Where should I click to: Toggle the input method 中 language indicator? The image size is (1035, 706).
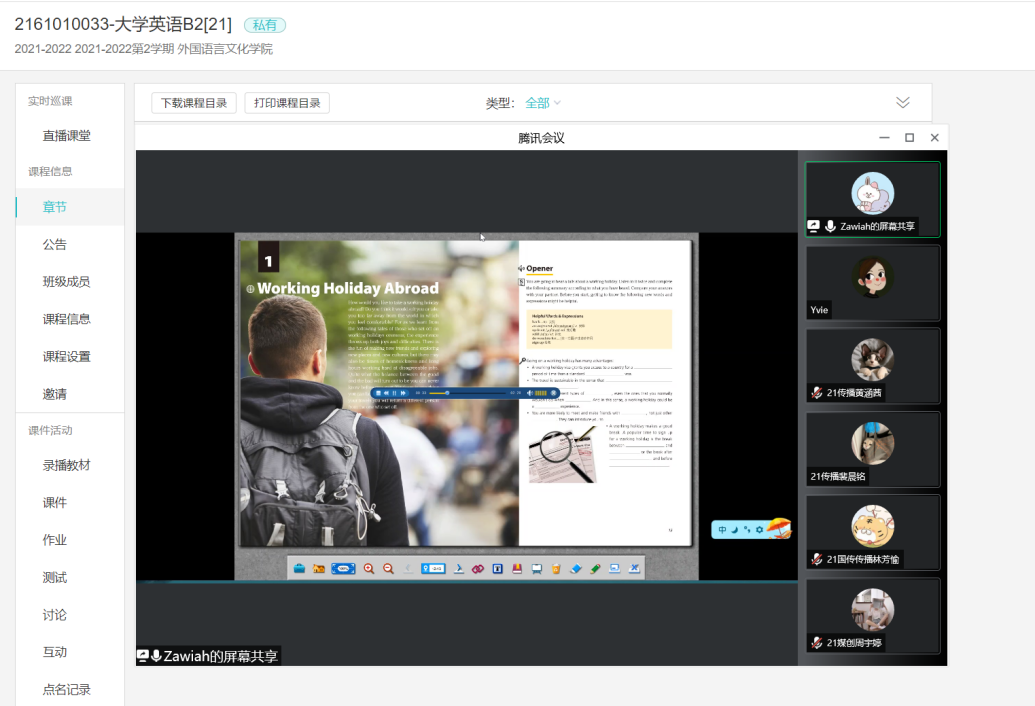click(x=722, y=530)
